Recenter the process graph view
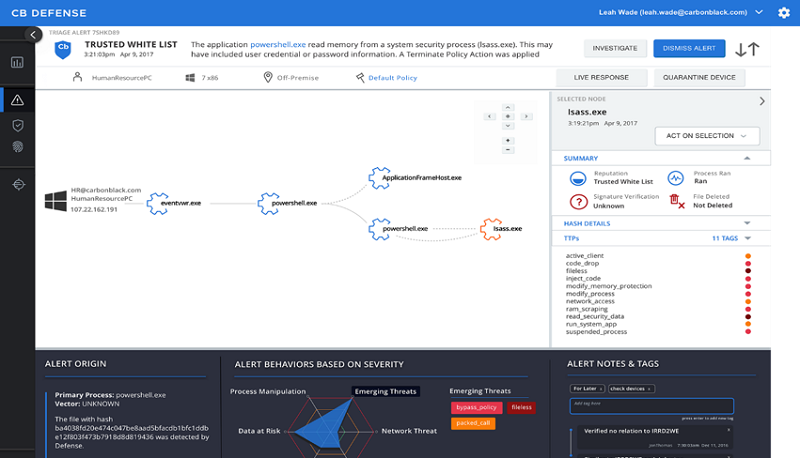This screenshot has width=800, height=458. tap(508, 116)
